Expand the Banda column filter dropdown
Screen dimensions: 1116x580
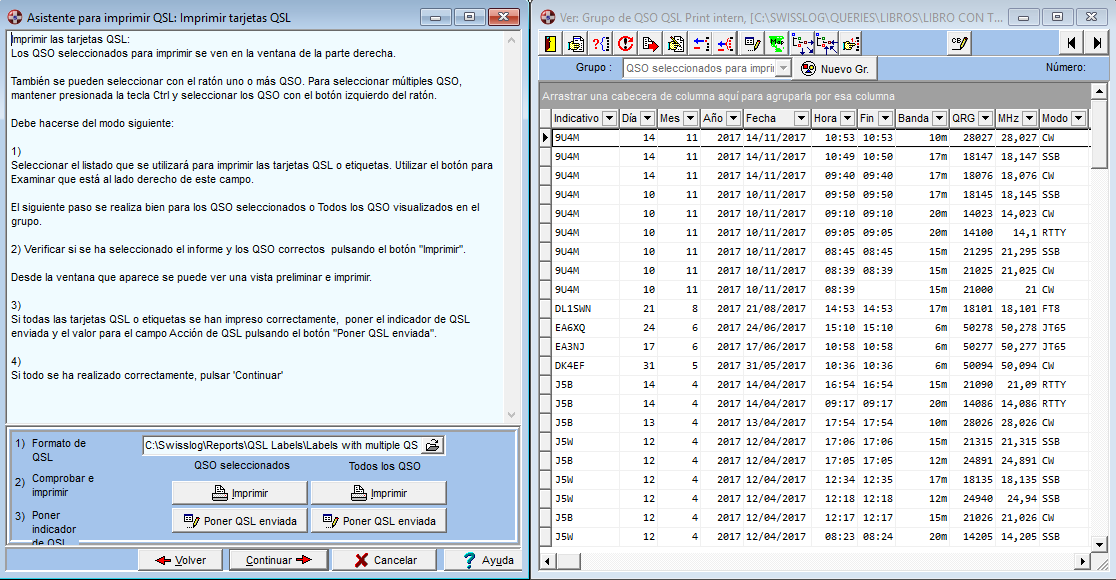(939, 118)
